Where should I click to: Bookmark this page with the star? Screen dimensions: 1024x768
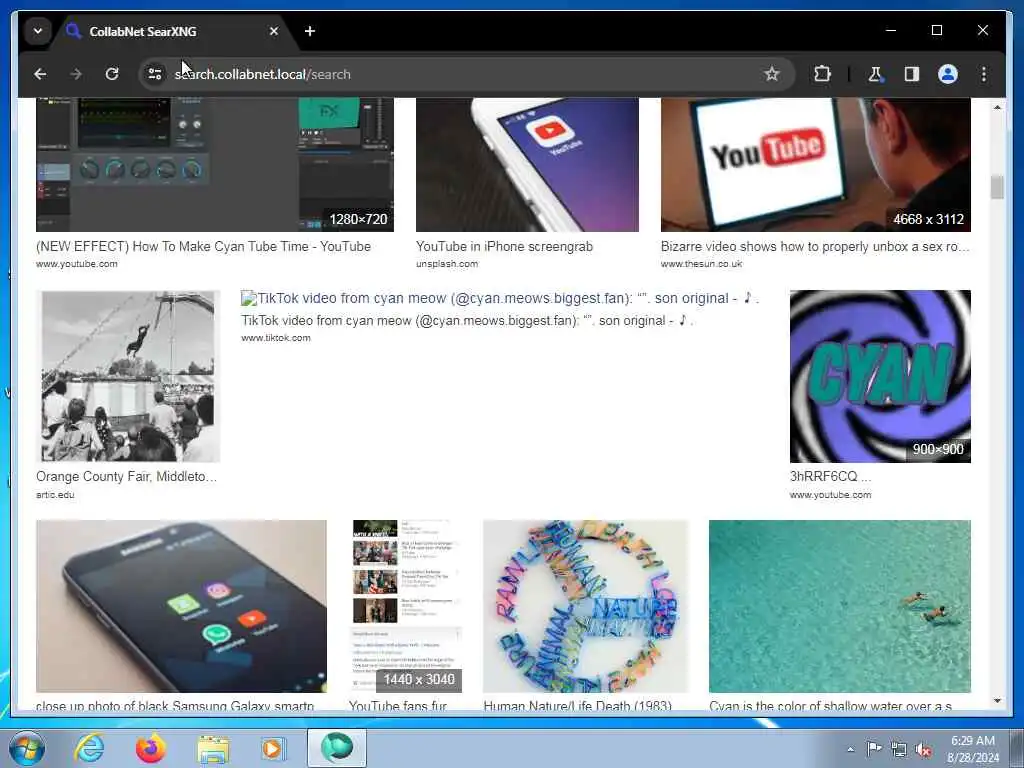[x=771, y=74]
